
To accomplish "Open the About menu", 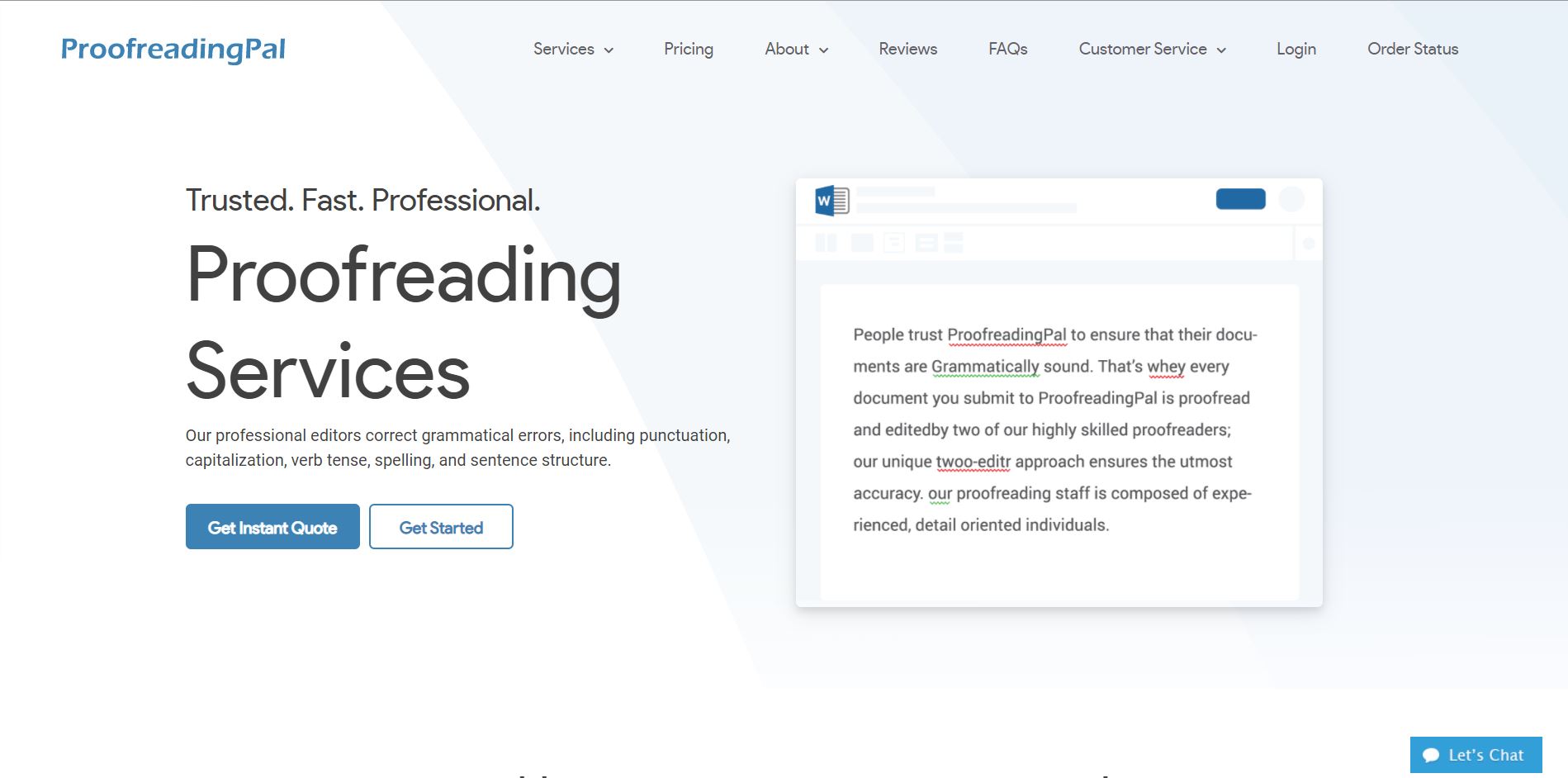I will (787, 49).
